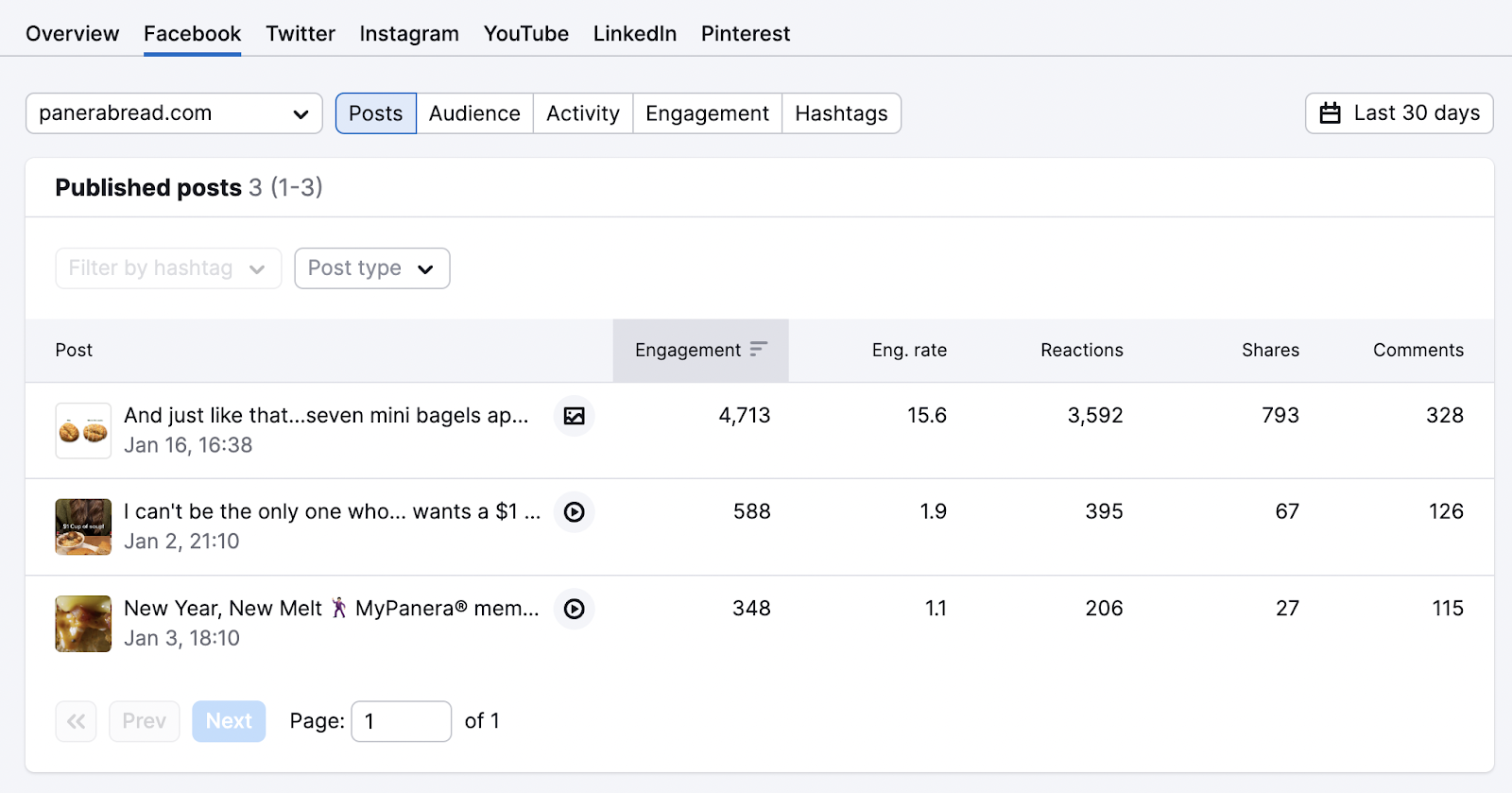
Task: Click video icon on New Melt post
Action: tap(574, 609)
